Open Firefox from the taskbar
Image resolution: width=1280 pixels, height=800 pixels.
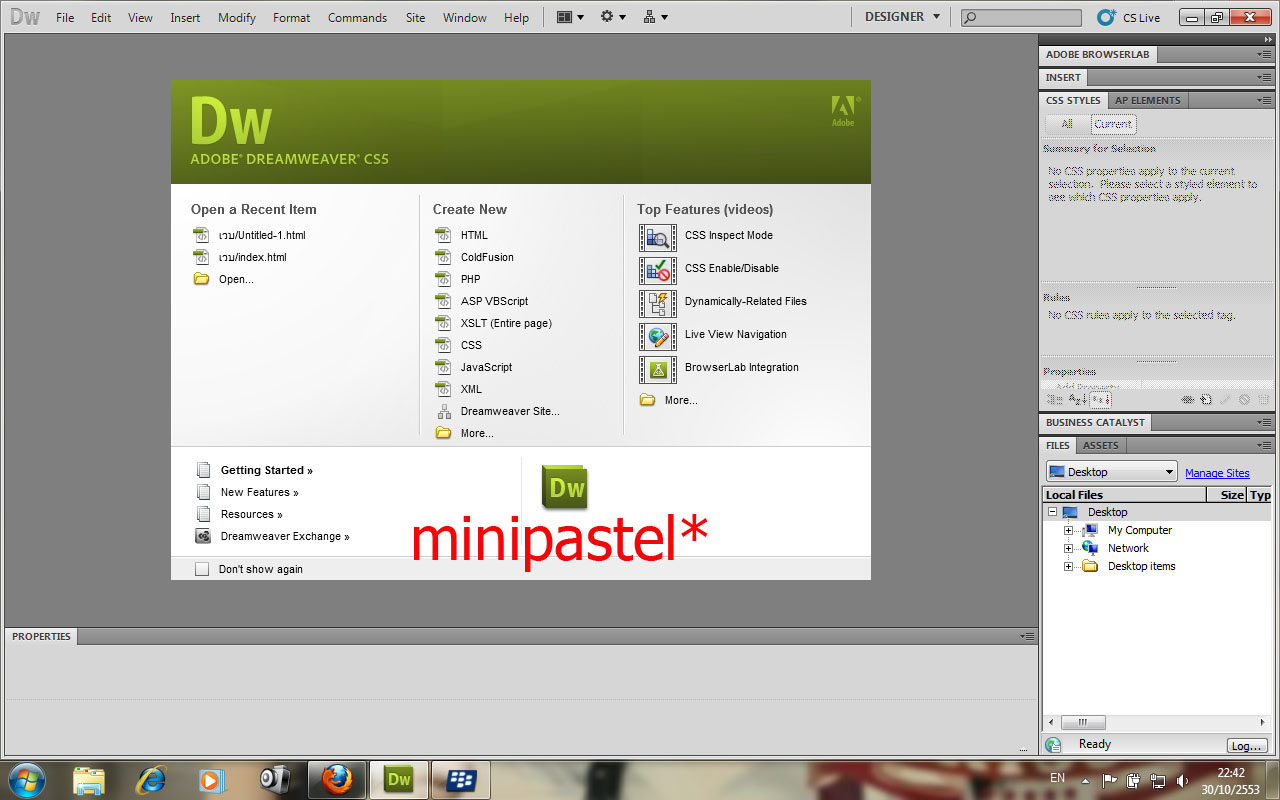[337, 780]
